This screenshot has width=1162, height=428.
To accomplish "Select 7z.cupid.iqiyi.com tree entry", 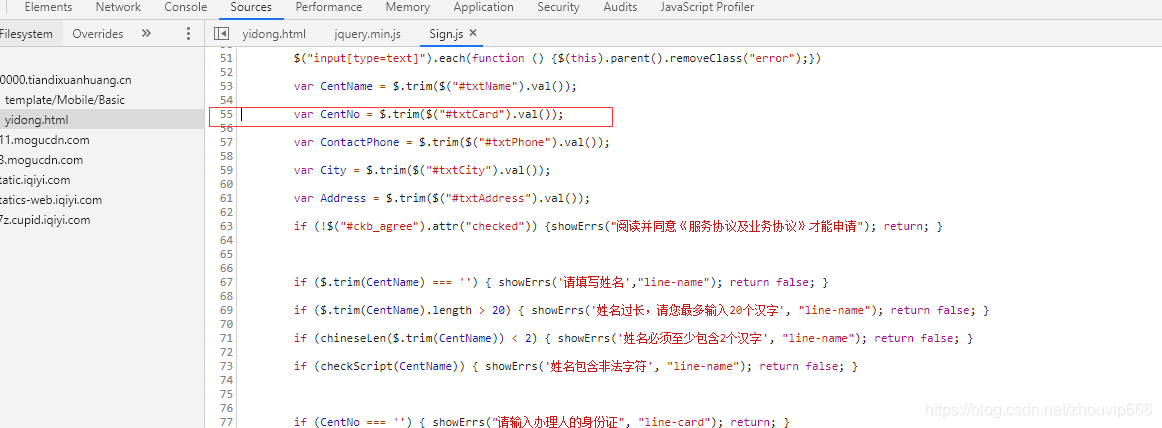I will (x=45, y=220).
